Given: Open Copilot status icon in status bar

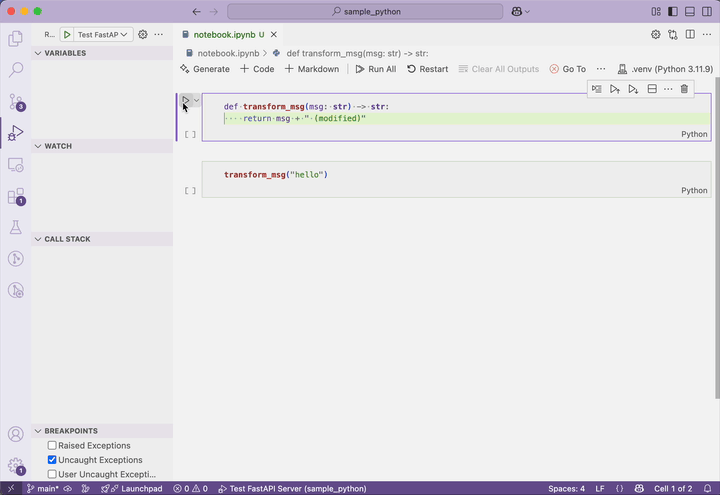Looking at the screenshot, I should click(639, 489).
